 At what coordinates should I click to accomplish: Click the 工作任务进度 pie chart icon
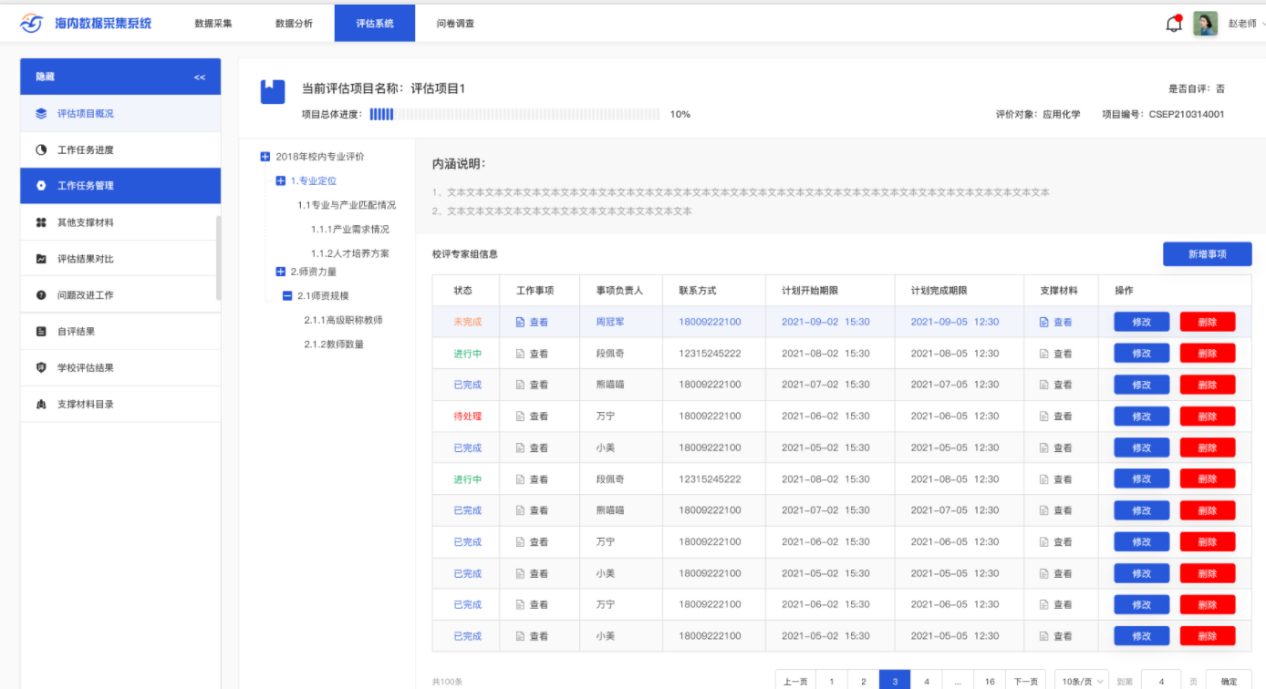pos(41,150)
